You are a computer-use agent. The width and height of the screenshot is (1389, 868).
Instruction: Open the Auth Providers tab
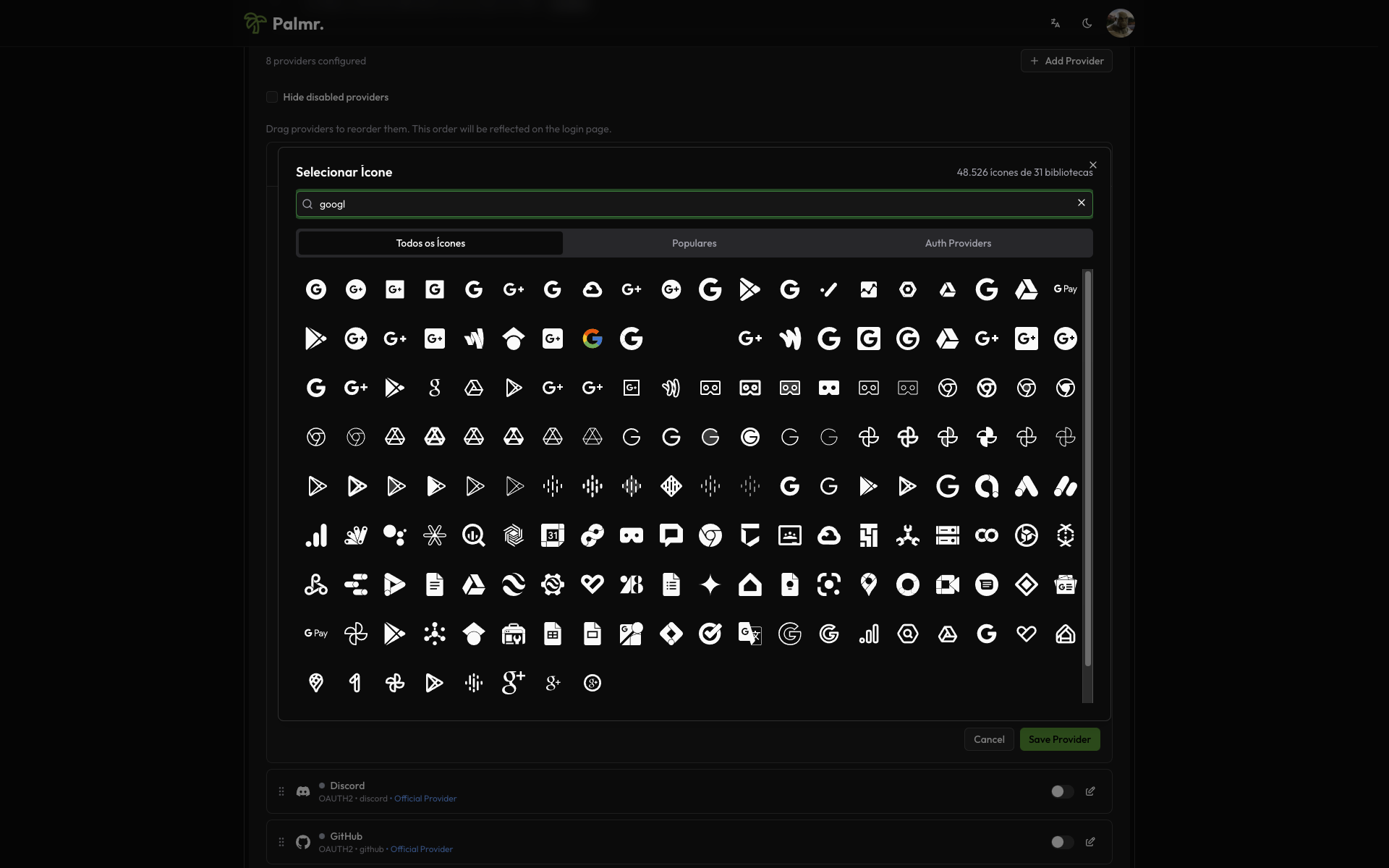[958, 243]
